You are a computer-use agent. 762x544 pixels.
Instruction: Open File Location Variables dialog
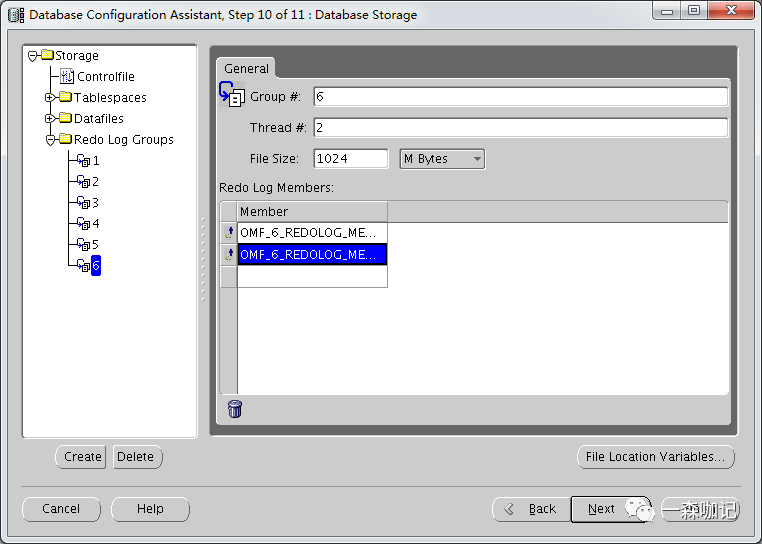coord(656,457)
